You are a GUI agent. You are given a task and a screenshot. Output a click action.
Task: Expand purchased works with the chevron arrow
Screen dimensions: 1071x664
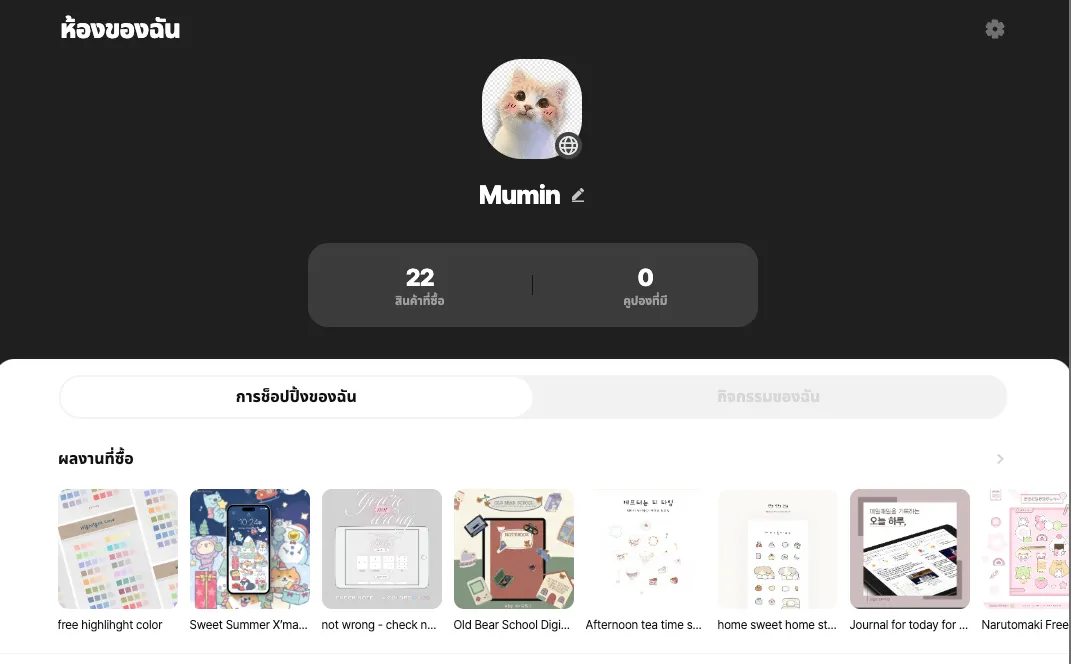click(x=1000, y=459)
